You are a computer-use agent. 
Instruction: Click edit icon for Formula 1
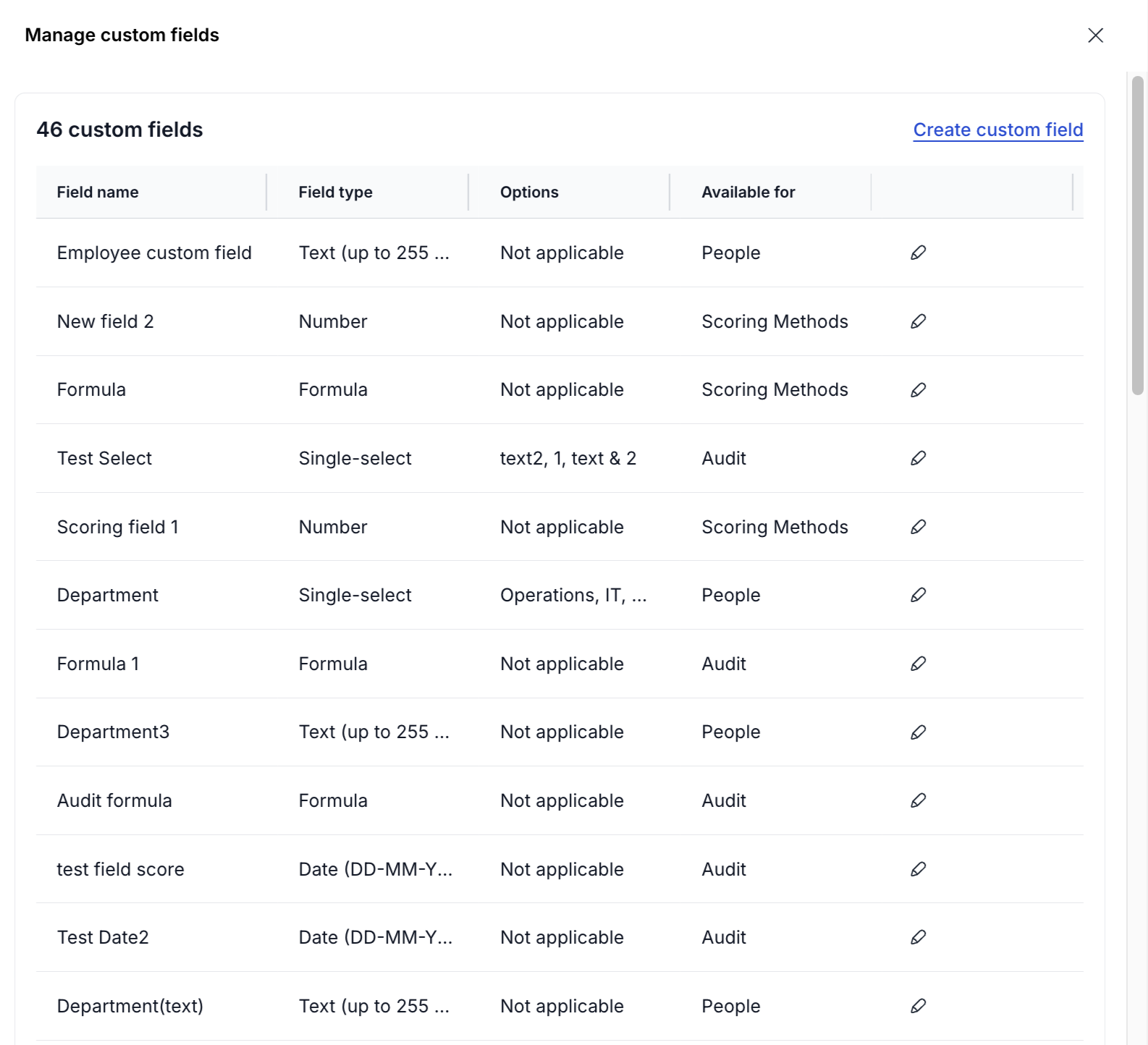click(918, 664)
